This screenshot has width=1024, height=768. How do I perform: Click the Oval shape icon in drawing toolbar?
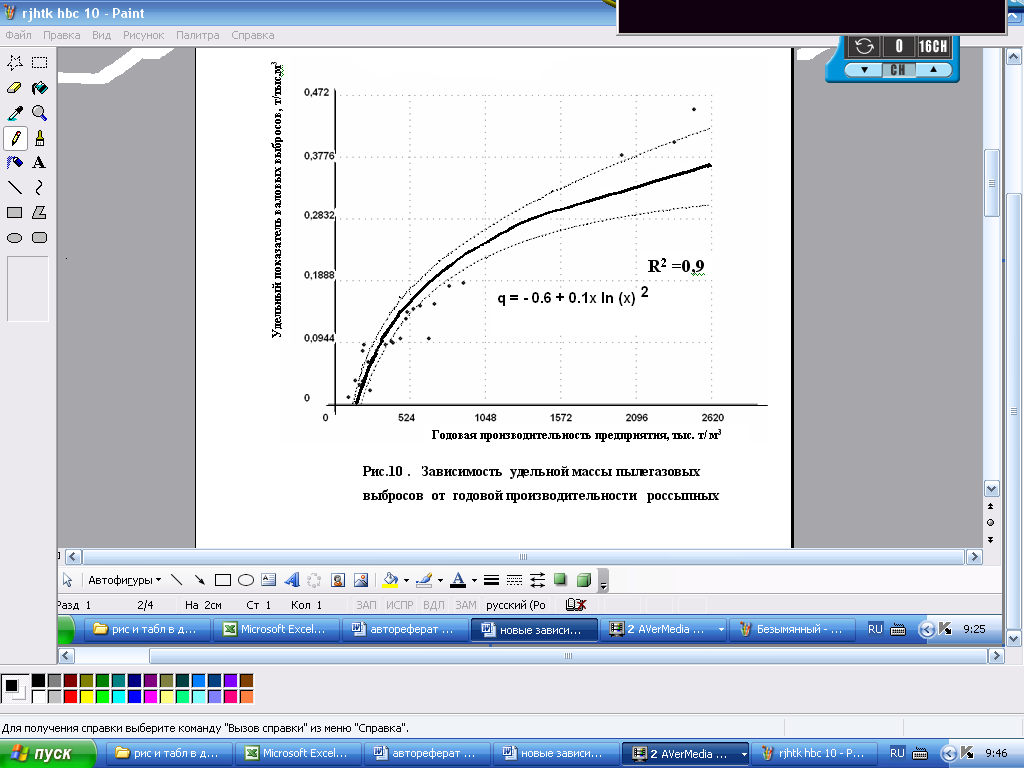(246, 580)
